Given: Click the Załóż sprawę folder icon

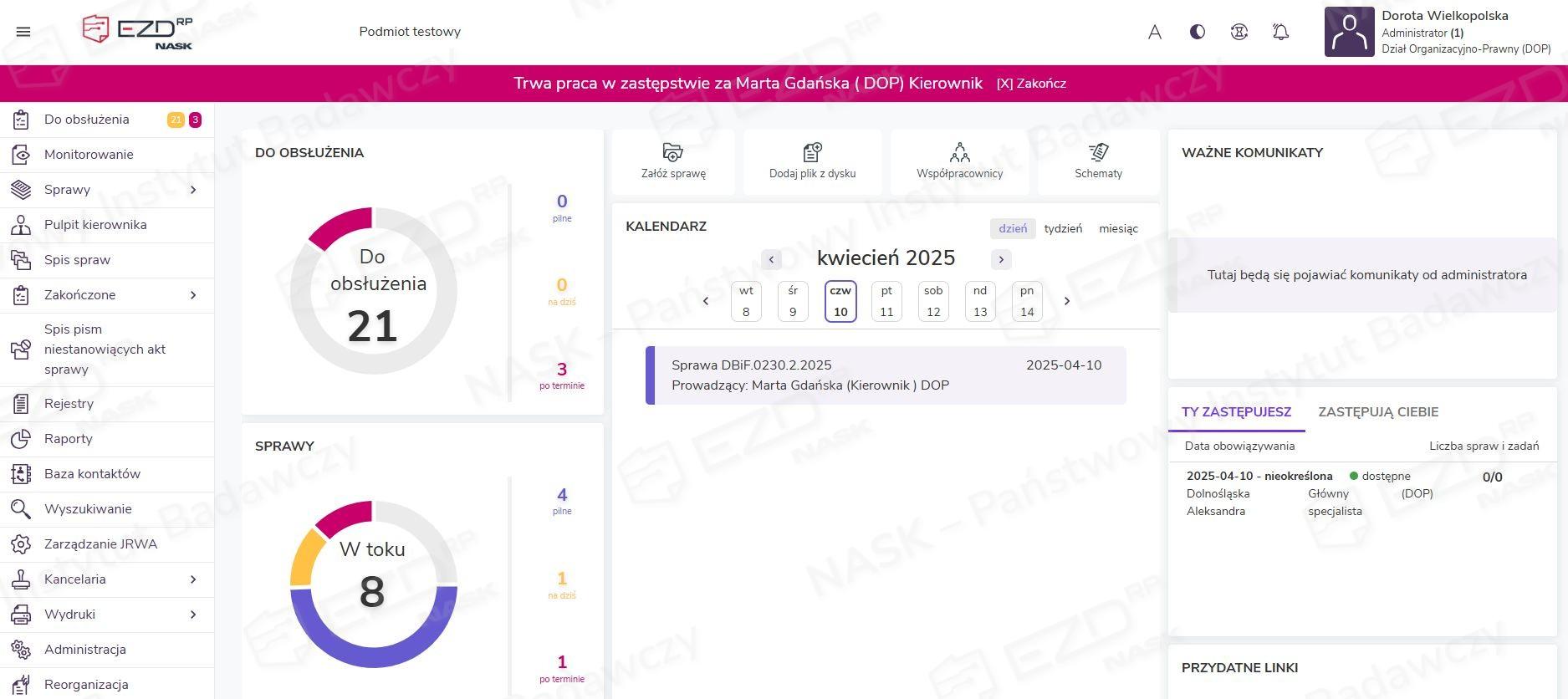Looking at the screenshot, I should pyautogui.click(x=673, y=153).
